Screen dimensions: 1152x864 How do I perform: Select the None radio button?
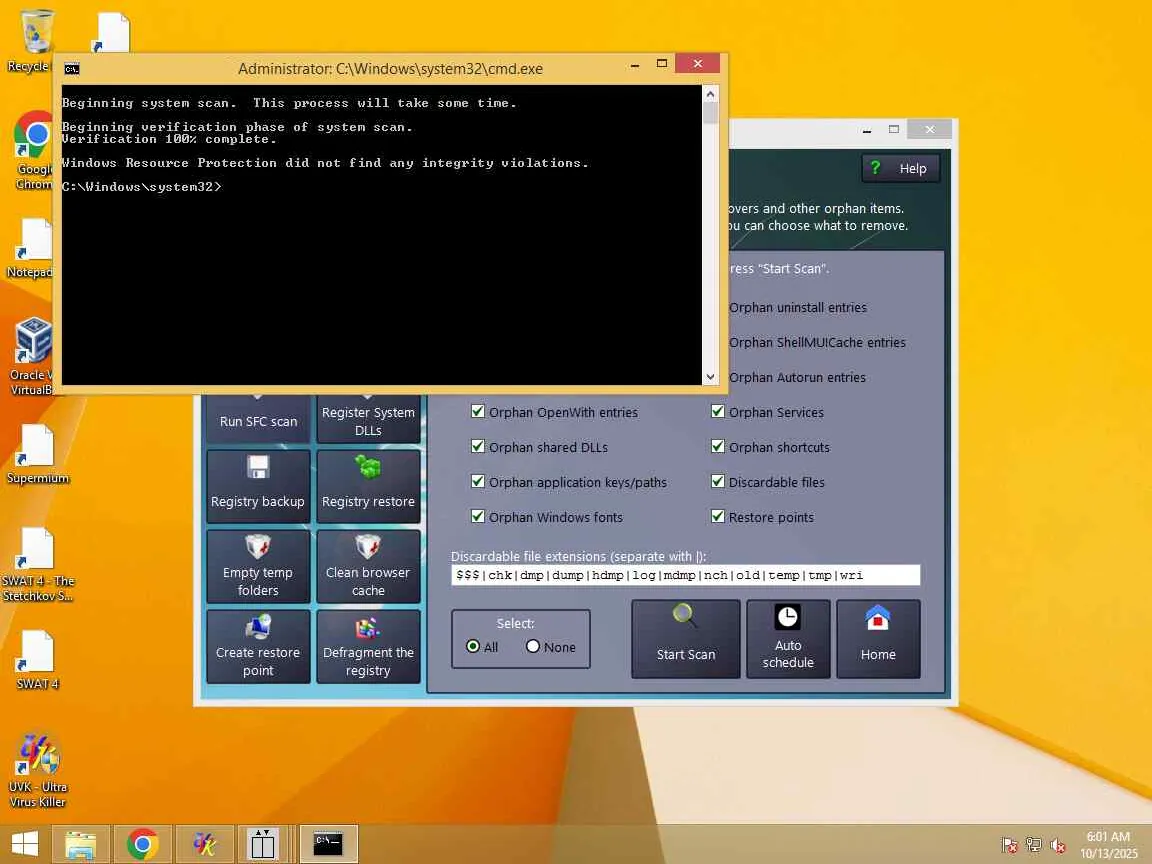click(533, 647)
